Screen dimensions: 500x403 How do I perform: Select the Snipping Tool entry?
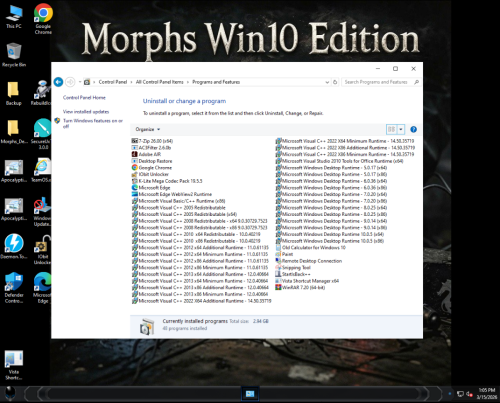pos(293,267)
